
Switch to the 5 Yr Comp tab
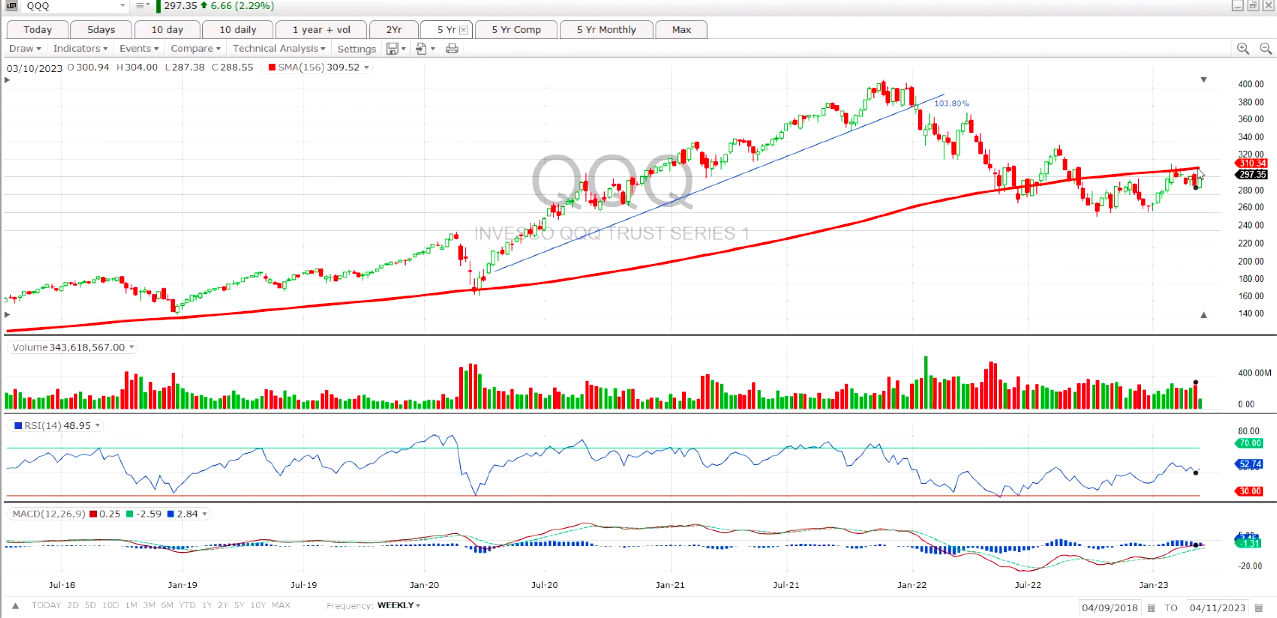[x=516, y=29]
